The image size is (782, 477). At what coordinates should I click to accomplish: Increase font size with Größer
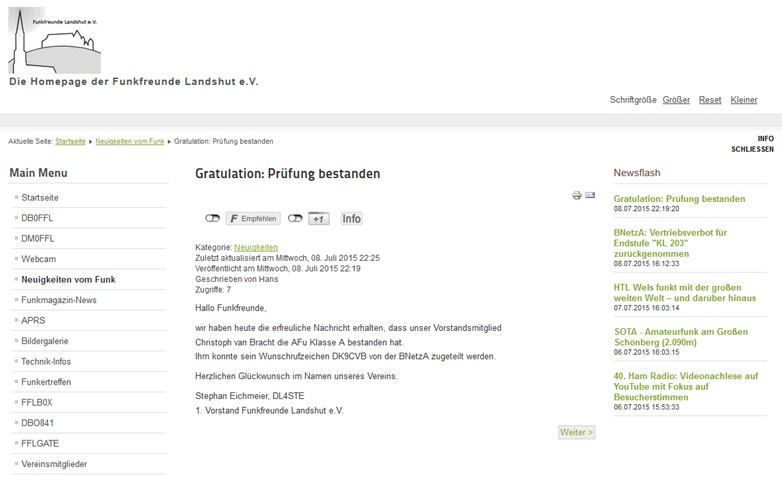tap(676, 100)
